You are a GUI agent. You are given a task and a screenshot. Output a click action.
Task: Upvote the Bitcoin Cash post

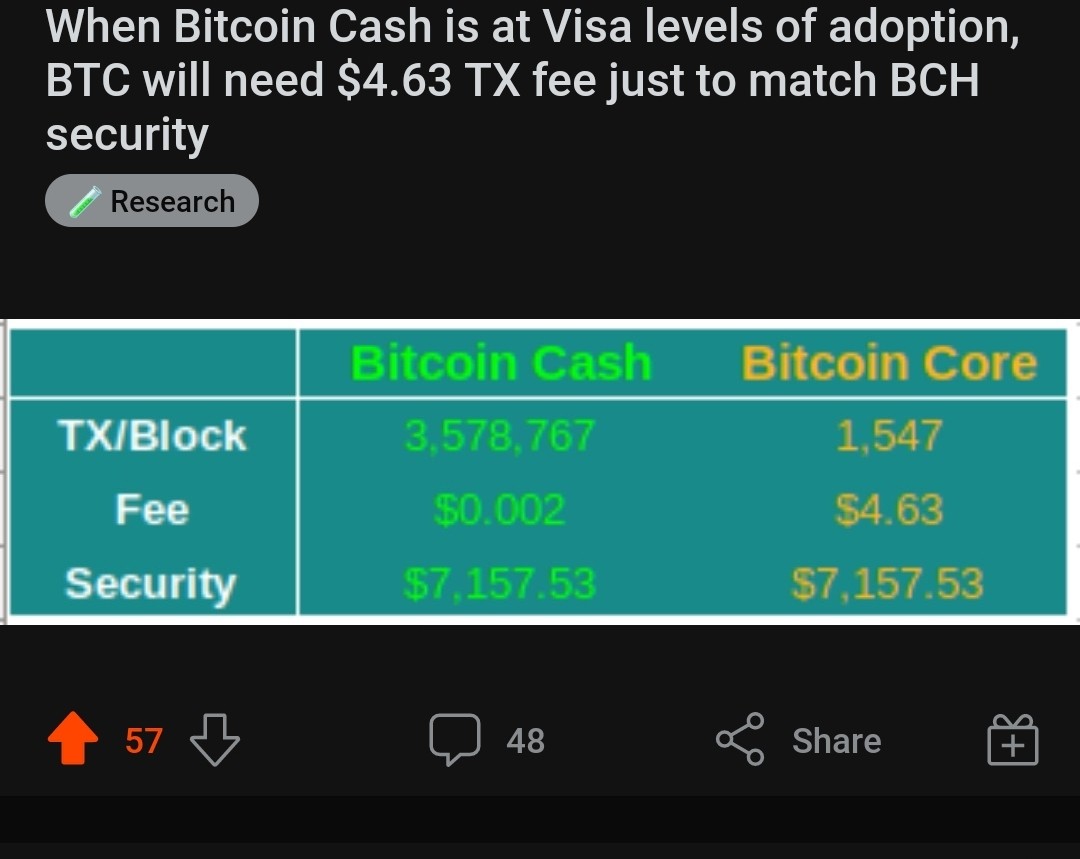point(73,738)
